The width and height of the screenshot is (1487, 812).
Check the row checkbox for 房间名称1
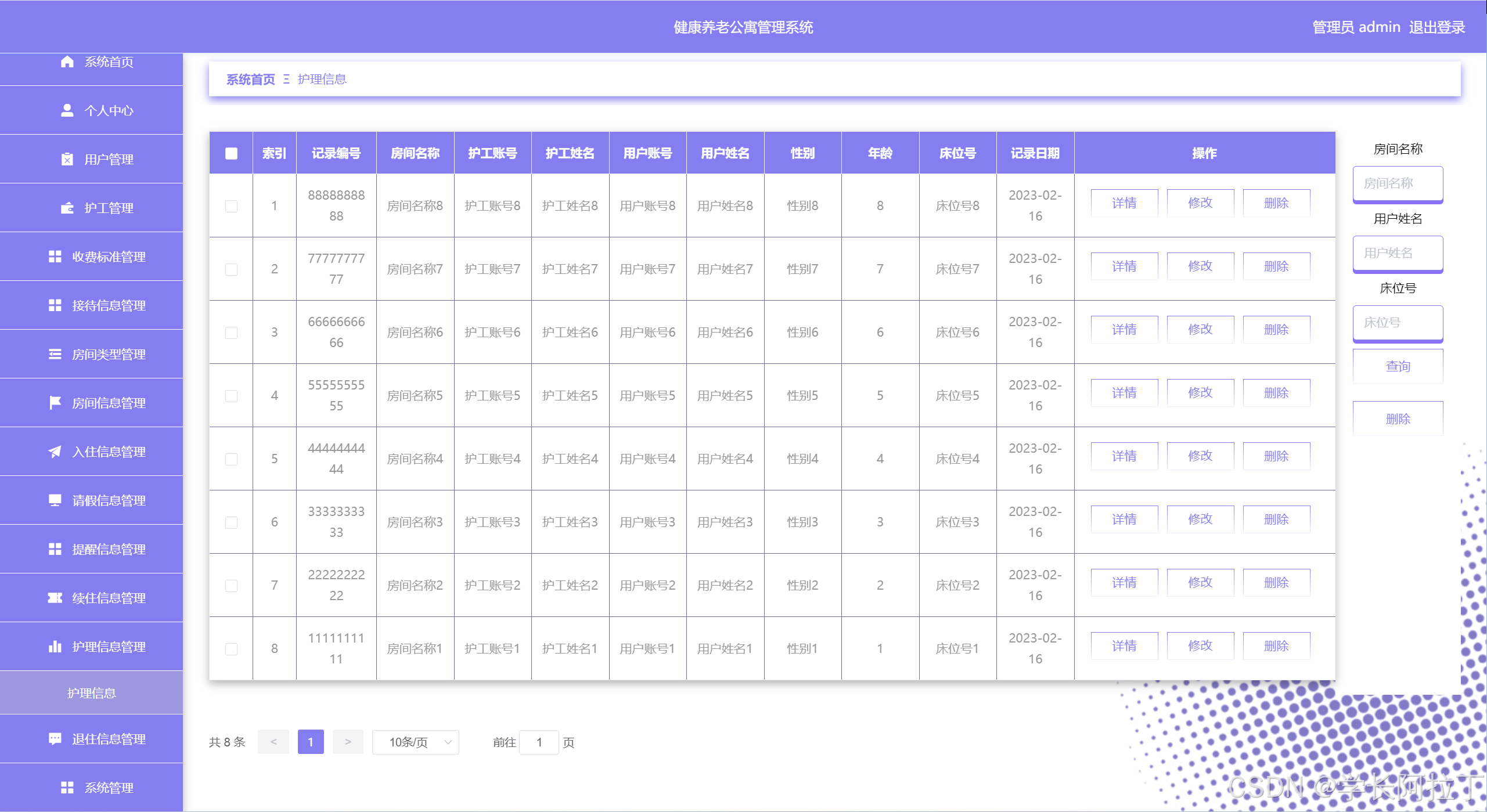(x=232, y=648)
